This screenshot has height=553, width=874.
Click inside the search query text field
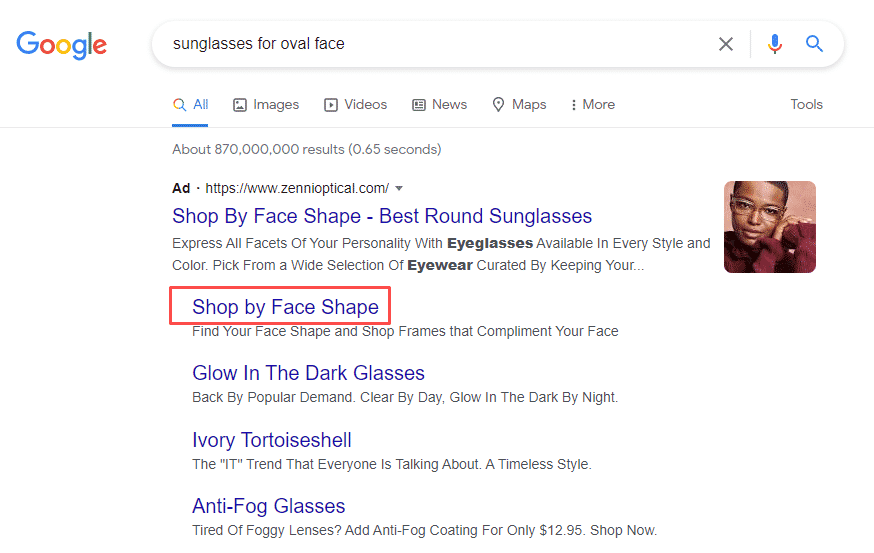click(x=430, y=44)
